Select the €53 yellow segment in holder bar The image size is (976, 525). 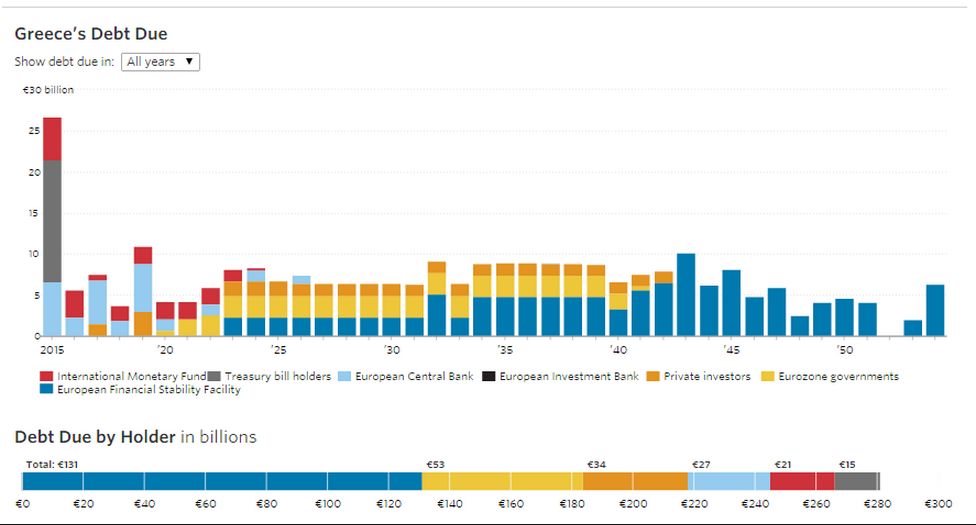pos(502,480)
